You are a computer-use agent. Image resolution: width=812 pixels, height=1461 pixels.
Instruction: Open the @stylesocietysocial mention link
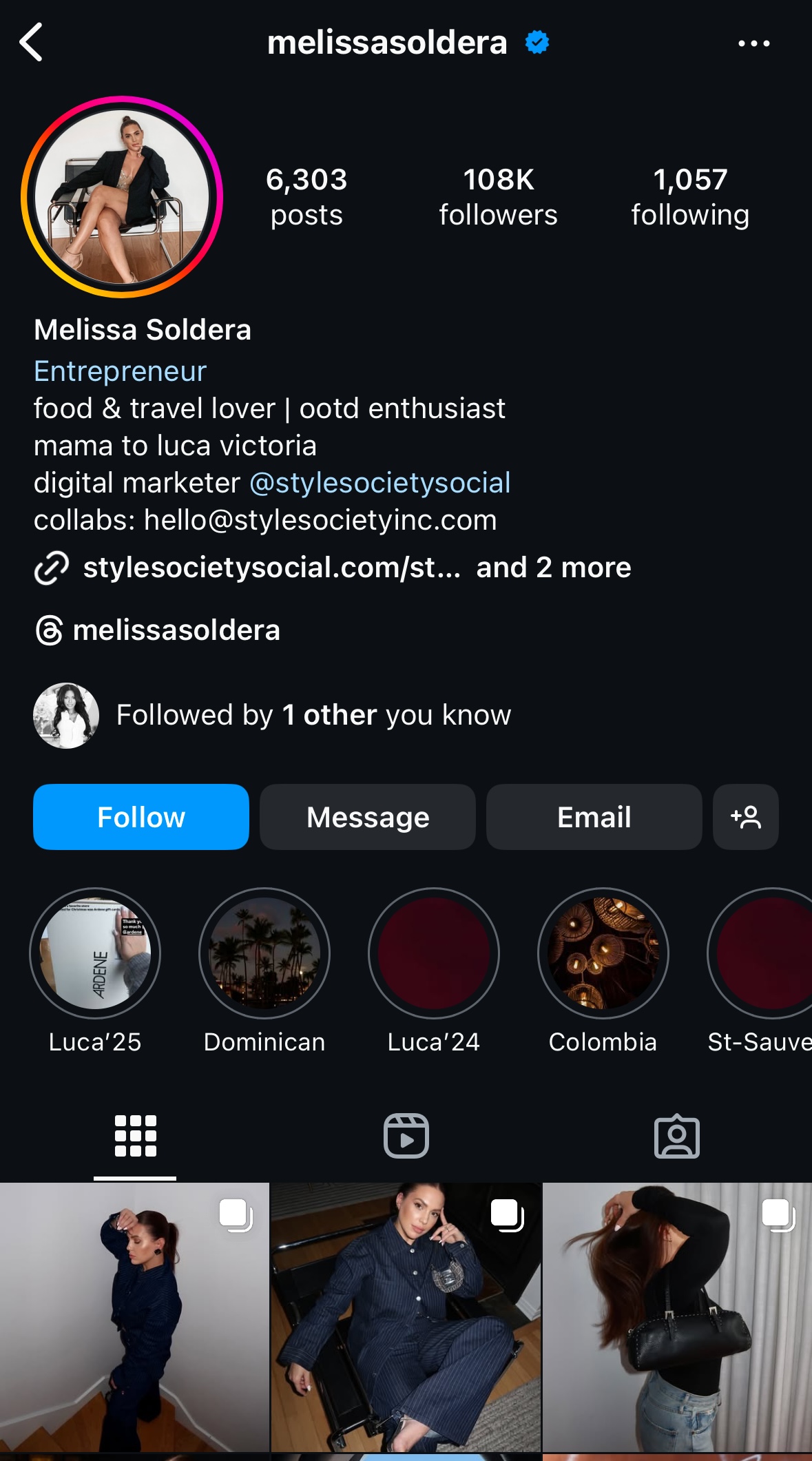coord(380,483)
